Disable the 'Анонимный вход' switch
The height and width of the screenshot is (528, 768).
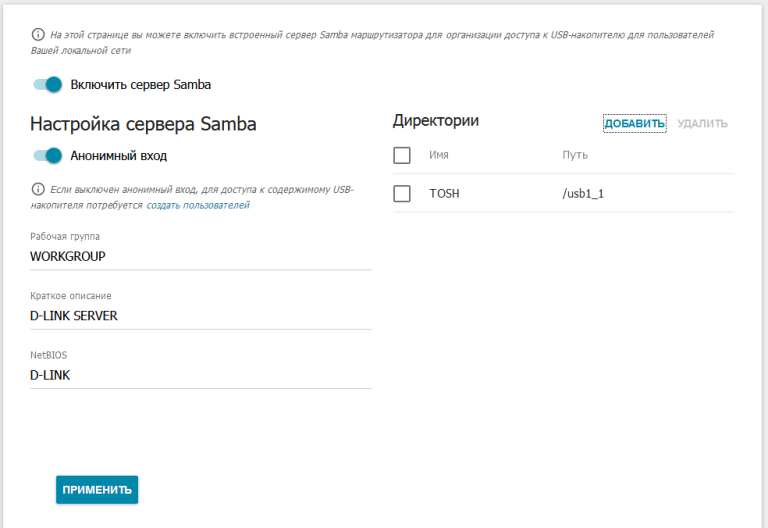(48, 156)
